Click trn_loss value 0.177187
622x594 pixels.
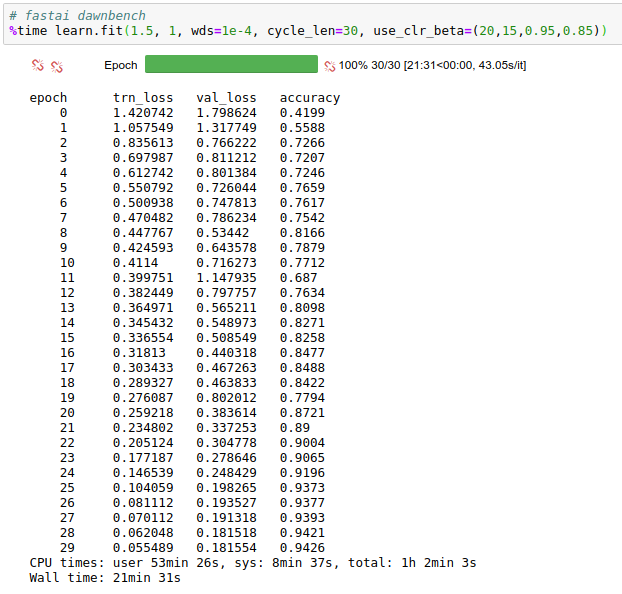pyautogui.click(x=143, y=458)
